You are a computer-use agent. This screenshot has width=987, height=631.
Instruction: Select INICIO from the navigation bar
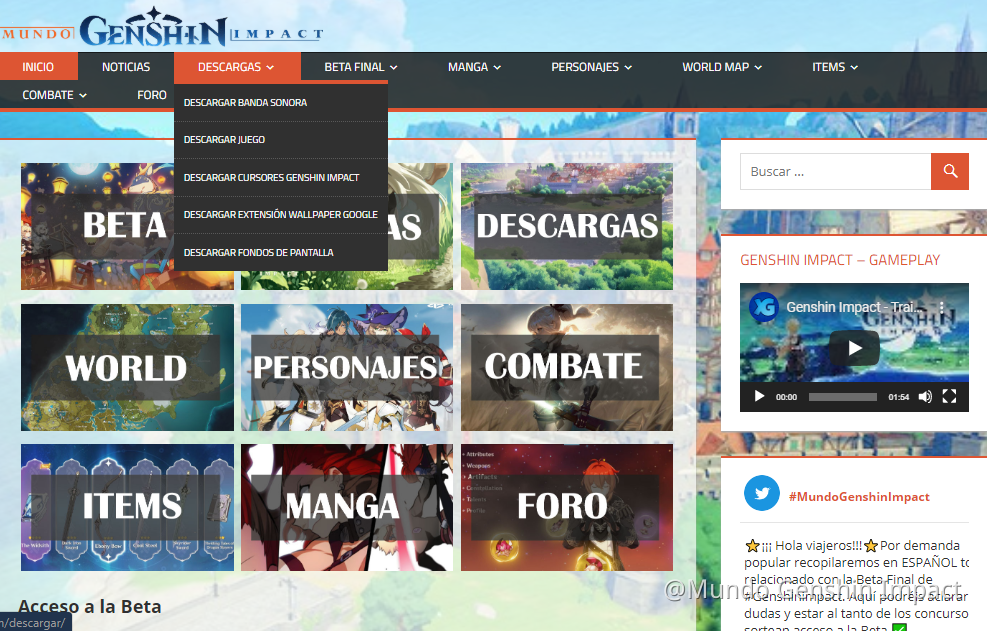(39, 66)
